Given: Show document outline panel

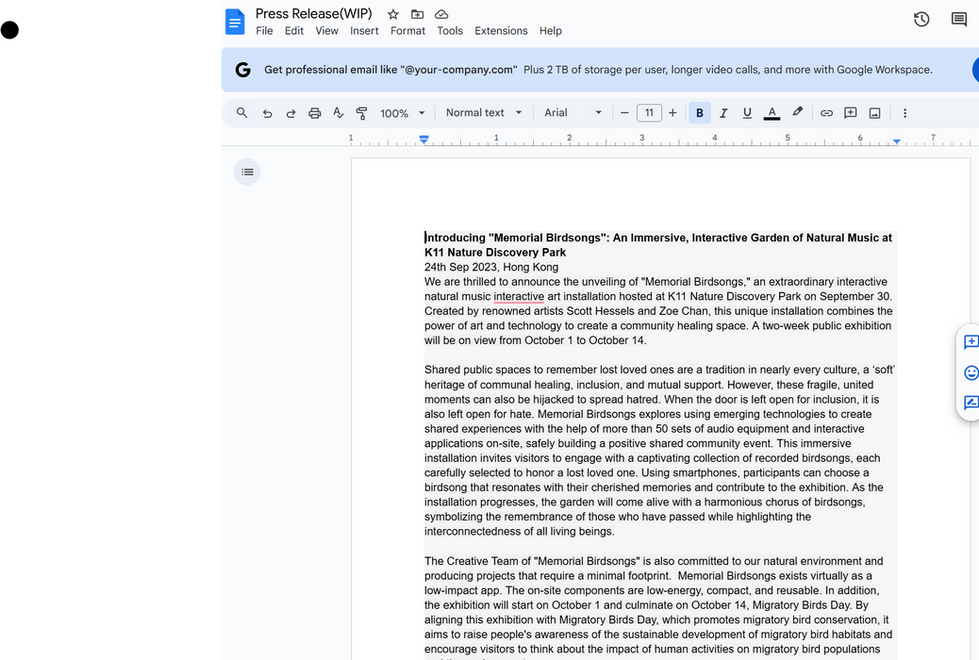Looking at the screenshot, I should (x=247, y=172).
